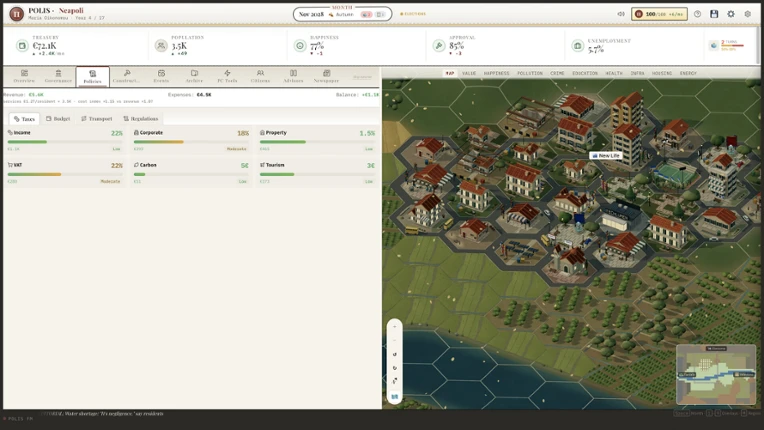Zoom in the map with plus button
764x430 pixels.
[395, 327]
